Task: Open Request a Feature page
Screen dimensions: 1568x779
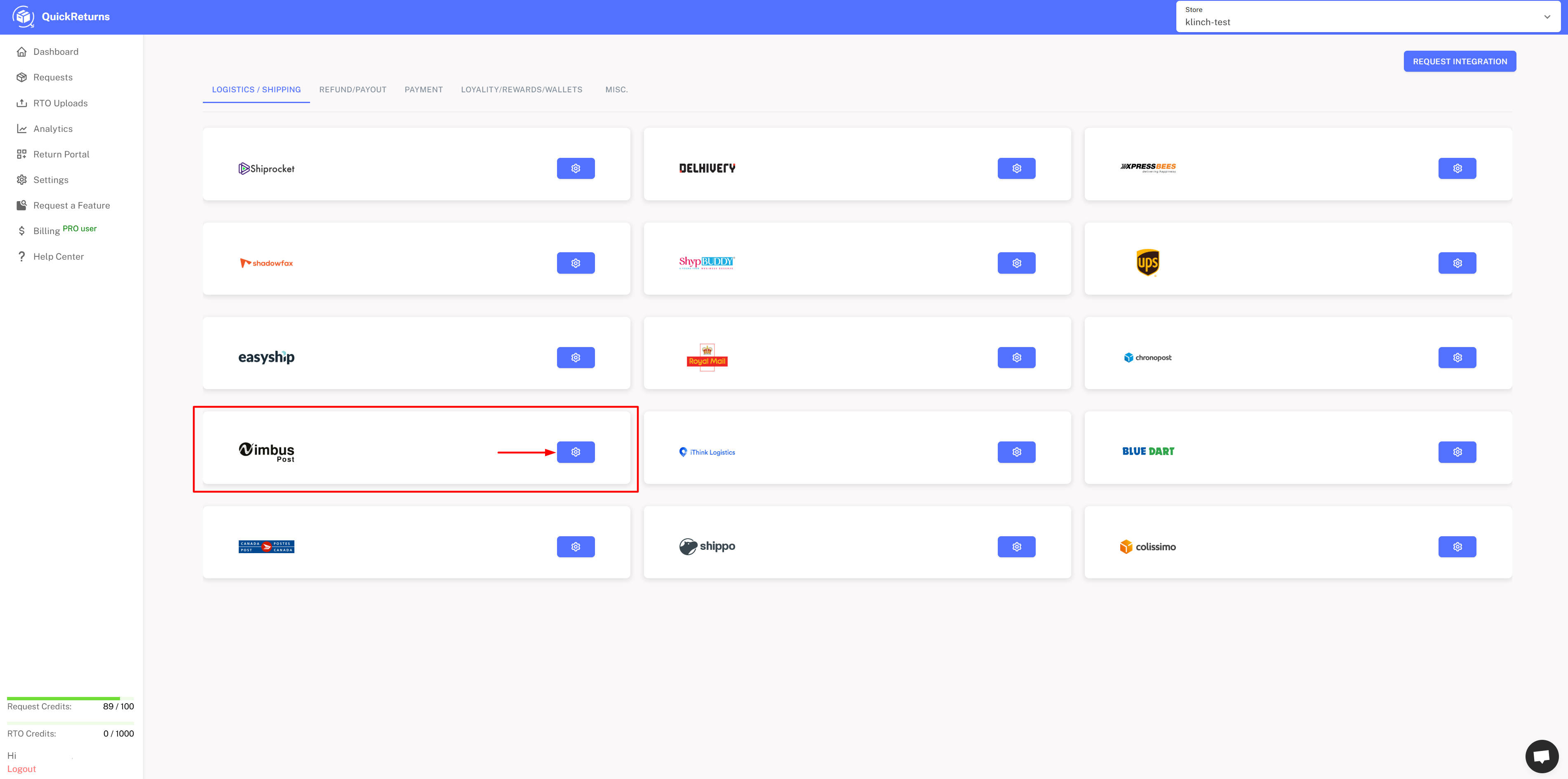Action: (72, 205)
